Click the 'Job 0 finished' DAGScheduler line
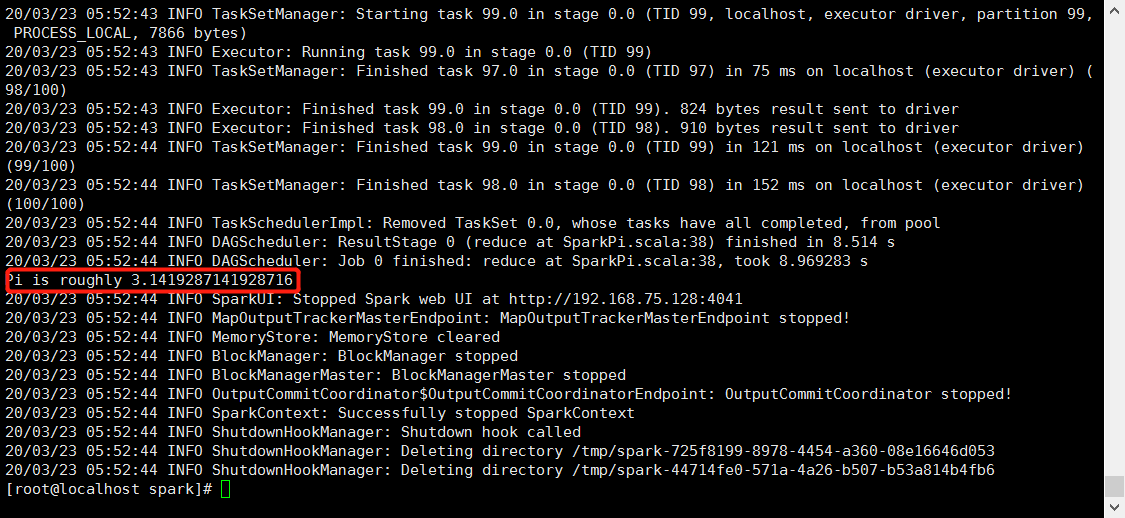Screen dimensions: 1125x518 pos(436,261)
